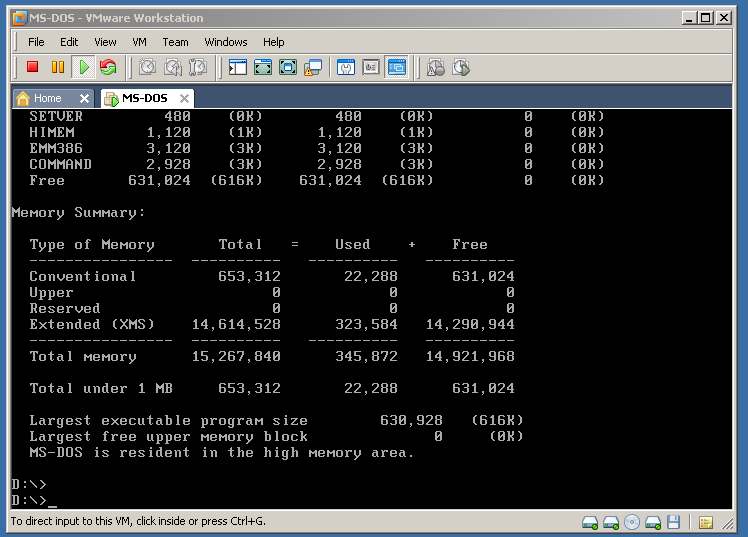Click the 'Total memory' row label
This screenshot has width=748, height=537.
click(x=83, y=356)
